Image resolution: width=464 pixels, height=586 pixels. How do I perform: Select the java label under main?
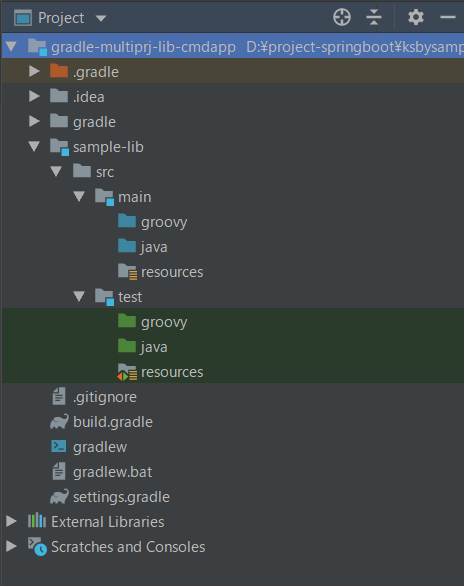[x=154, y=247]
